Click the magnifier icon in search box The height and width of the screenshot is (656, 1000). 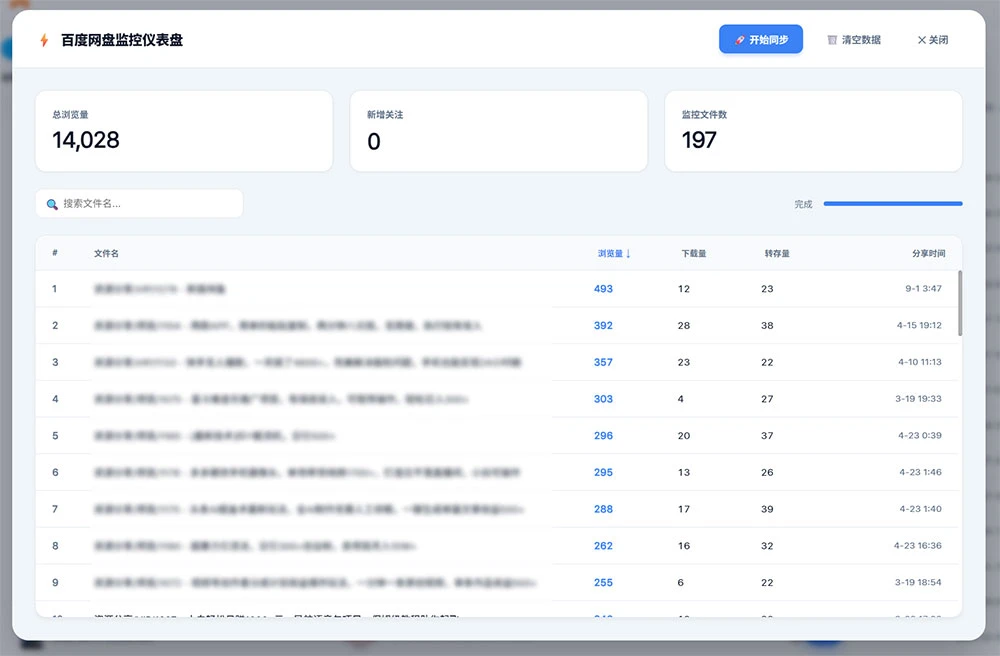point(52,204)
